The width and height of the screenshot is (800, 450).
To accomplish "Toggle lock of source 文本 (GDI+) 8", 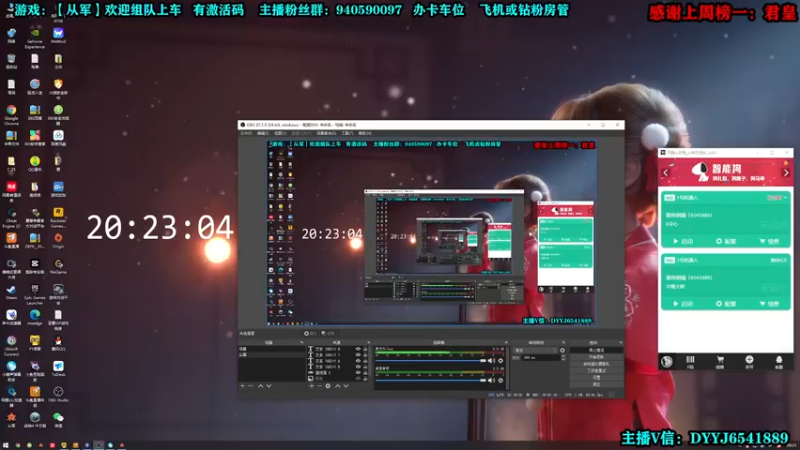I will [x=365, y=349].
